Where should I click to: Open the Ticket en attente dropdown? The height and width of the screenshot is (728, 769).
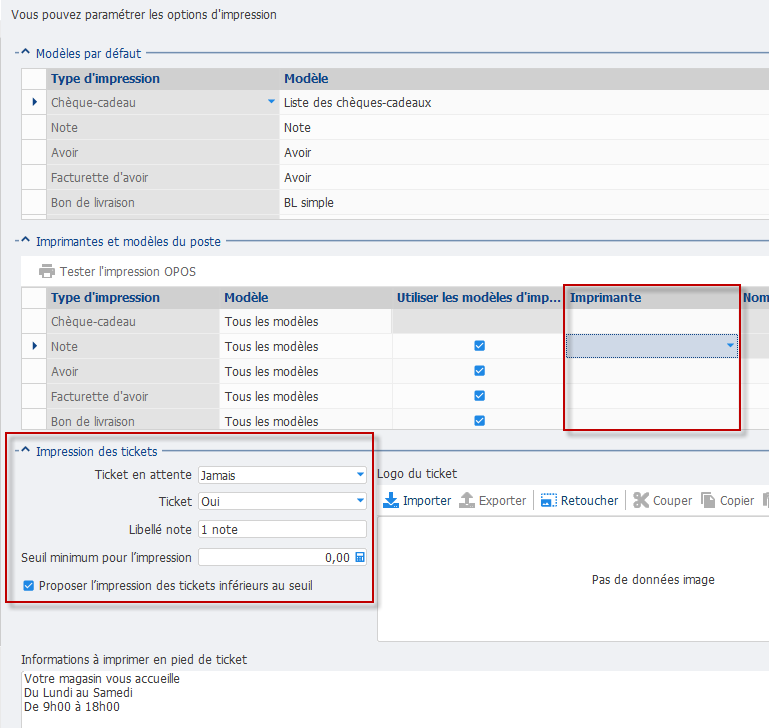point(360,475)
